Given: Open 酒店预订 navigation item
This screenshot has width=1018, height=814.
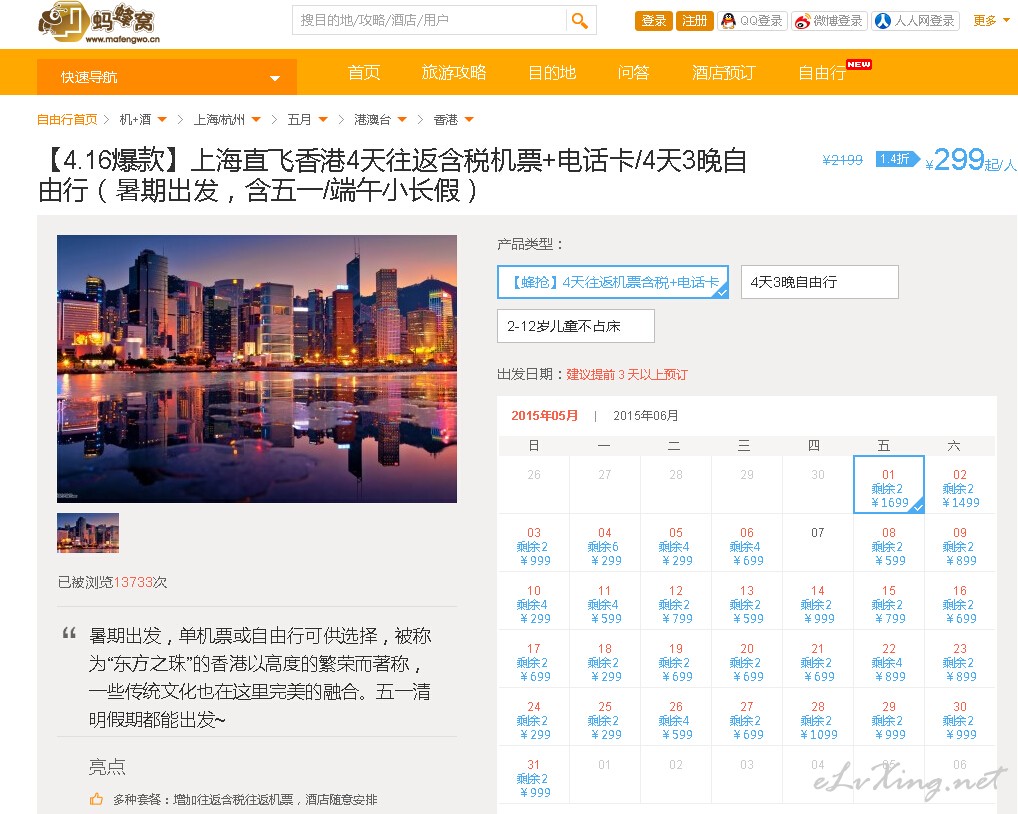Looking at the screenshot, I should click(724, 73).
